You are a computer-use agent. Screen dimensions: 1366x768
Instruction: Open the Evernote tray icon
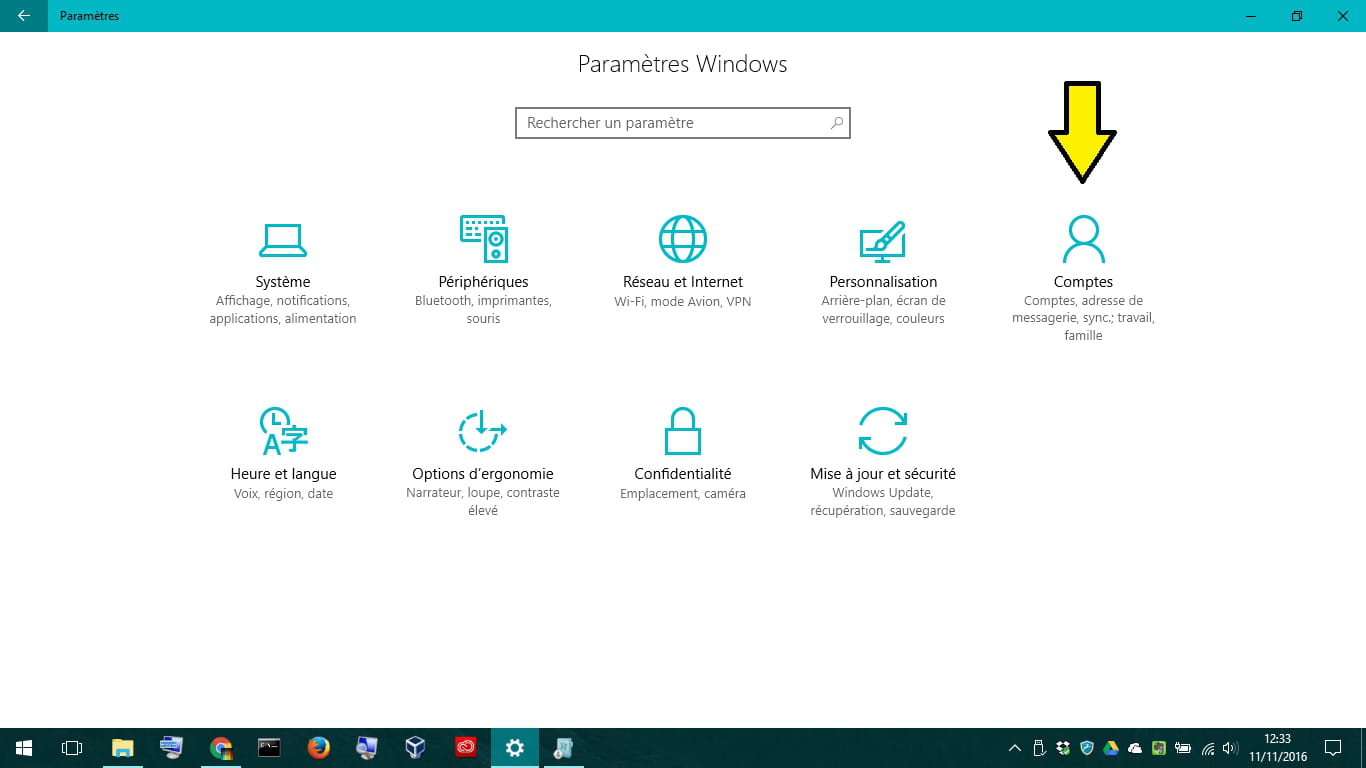pos(1159,748)
